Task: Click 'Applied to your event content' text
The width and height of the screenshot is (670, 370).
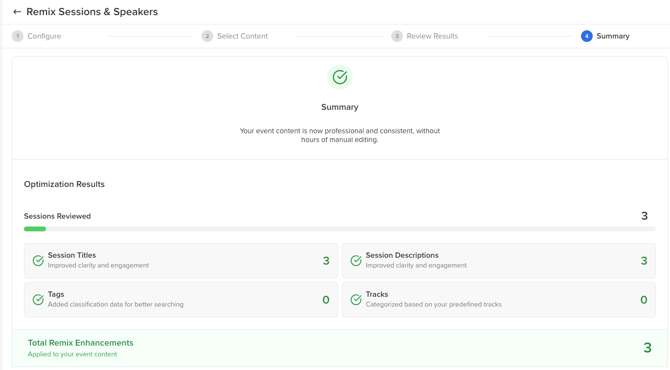Action: point(72,354)
